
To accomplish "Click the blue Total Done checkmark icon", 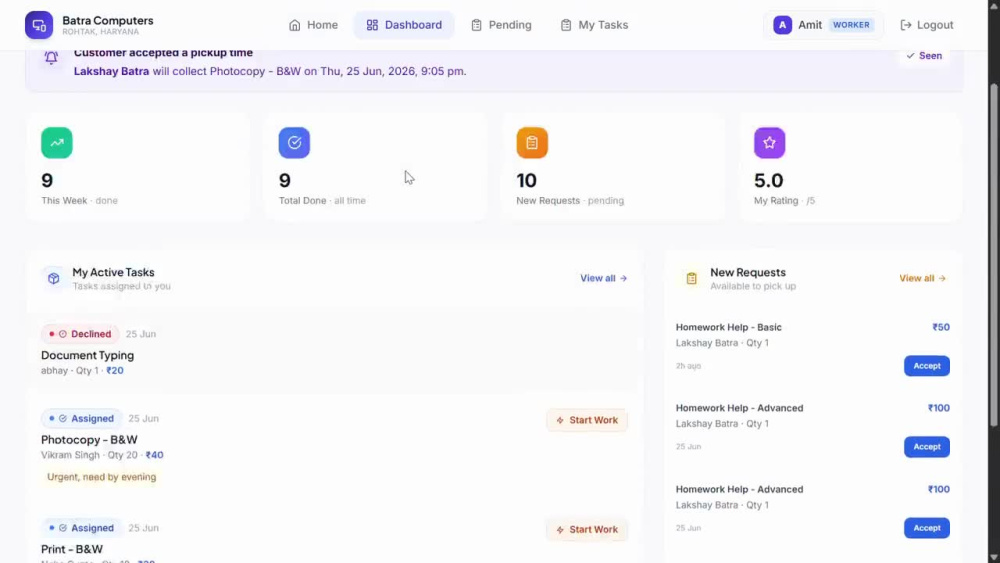I will pyautogui.click(x=294, y=143).
